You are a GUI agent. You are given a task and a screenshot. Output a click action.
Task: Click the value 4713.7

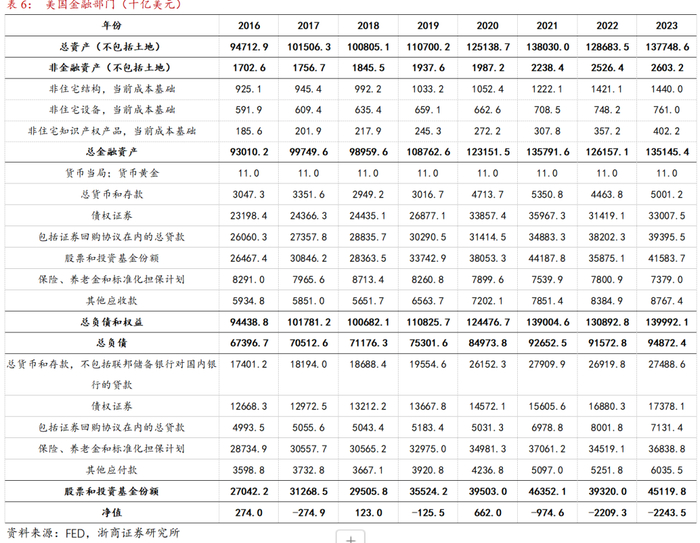click(x=488, y=195)
